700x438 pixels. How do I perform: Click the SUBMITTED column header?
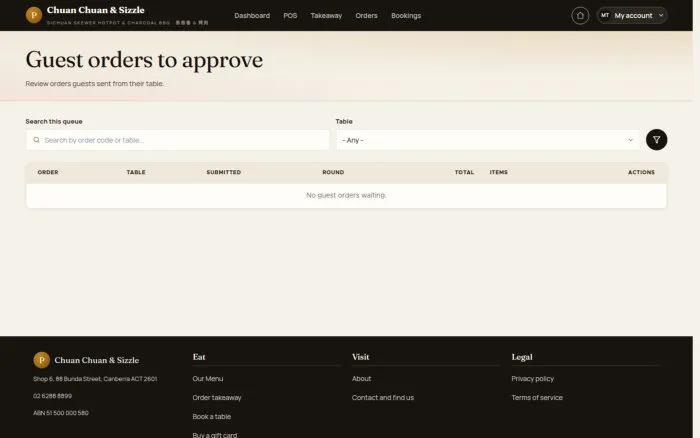pyautogui.click(x=224, y=172)
